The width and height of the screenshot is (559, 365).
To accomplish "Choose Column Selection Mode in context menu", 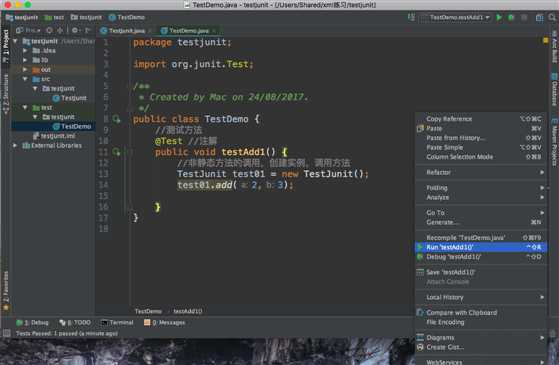I will [x=481, y=157].
